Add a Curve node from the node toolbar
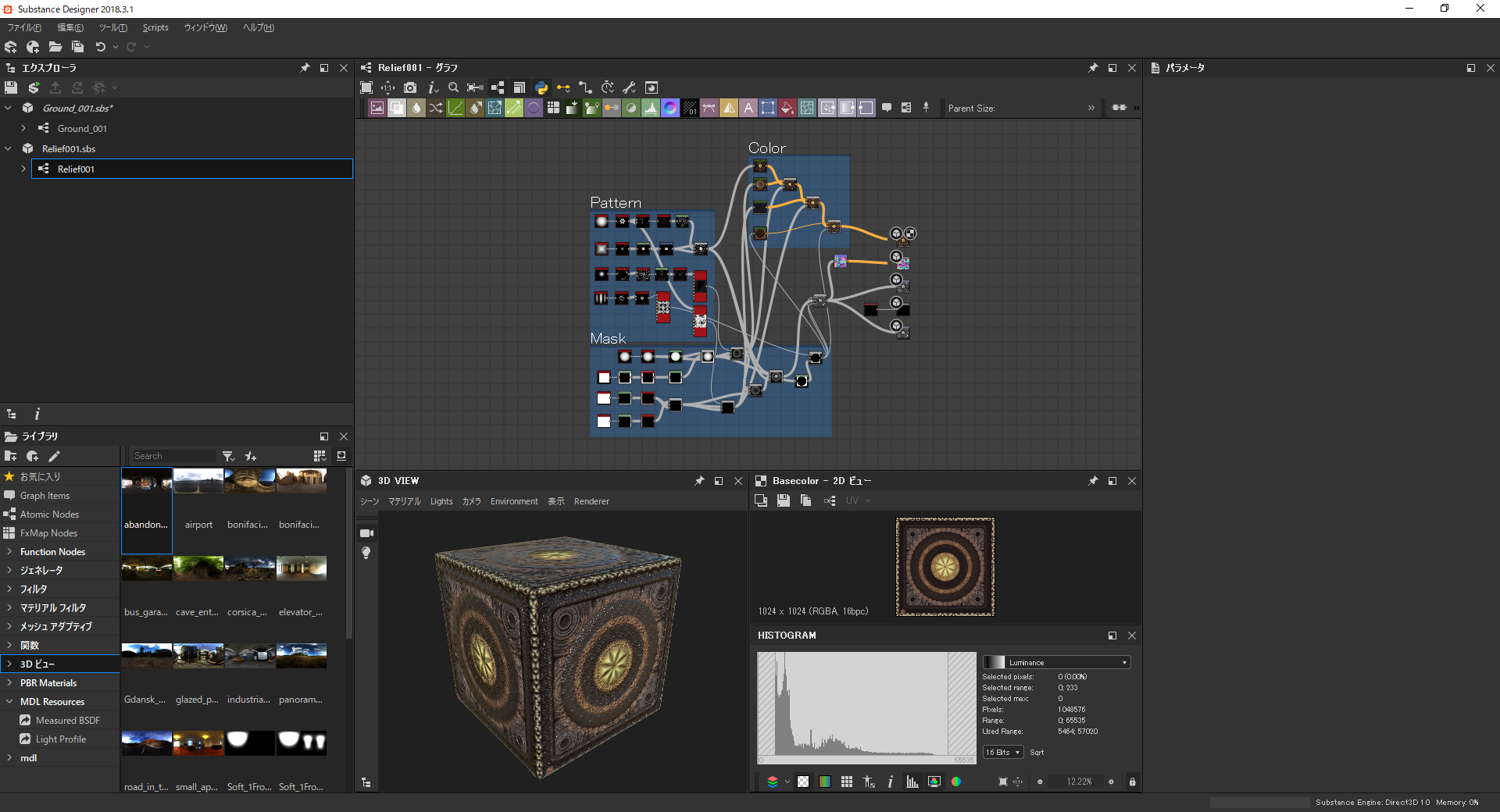The height and width of the screenshot is (812, 1500). (455, 108)
